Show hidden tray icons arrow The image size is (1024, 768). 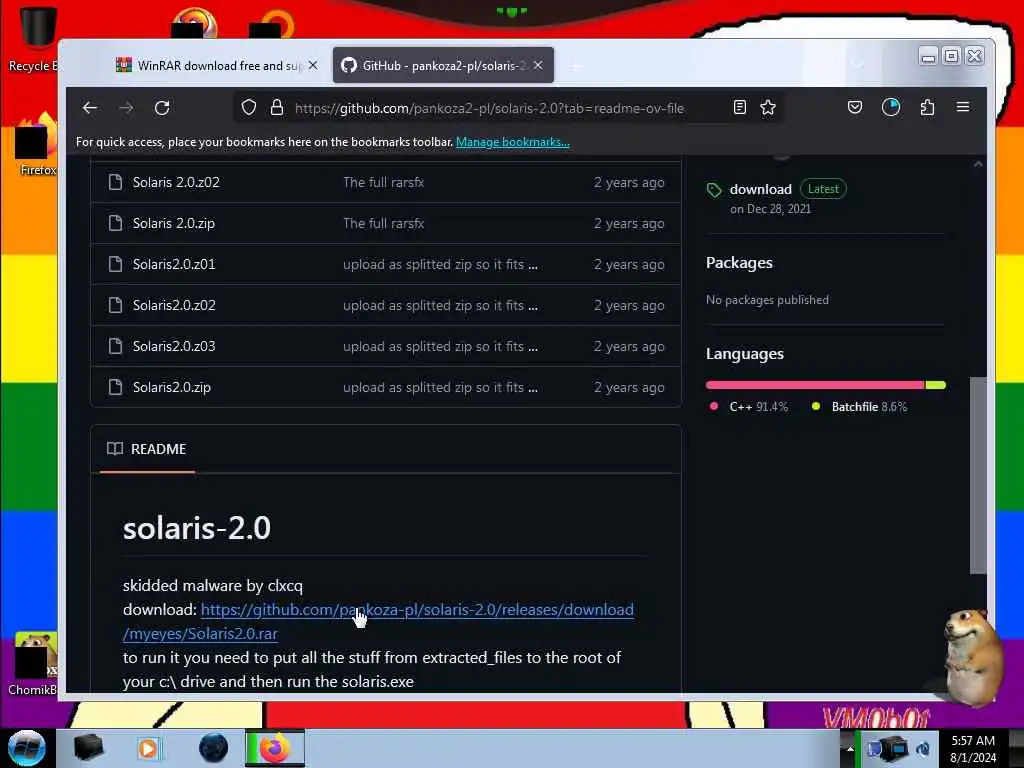pyautogui.click(x=850, y=748)
